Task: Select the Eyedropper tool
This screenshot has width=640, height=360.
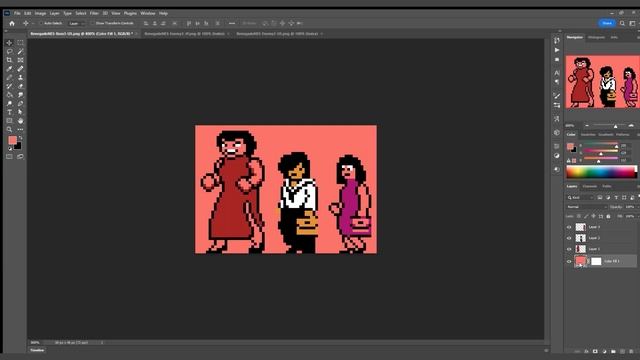Action: tap(9, 69)
